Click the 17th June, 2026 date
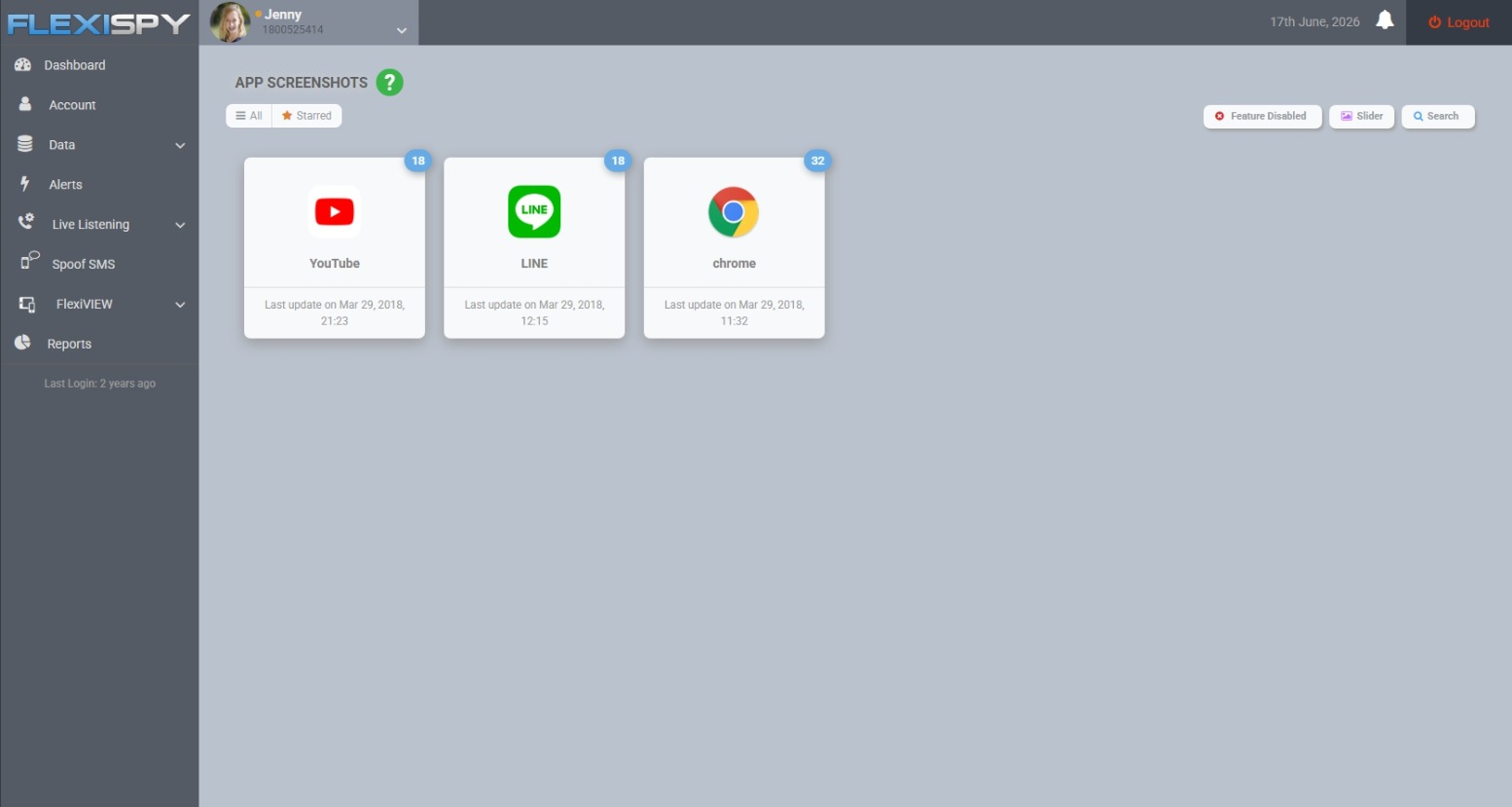Screen dimensions: 1512x807 (1314, 22)
